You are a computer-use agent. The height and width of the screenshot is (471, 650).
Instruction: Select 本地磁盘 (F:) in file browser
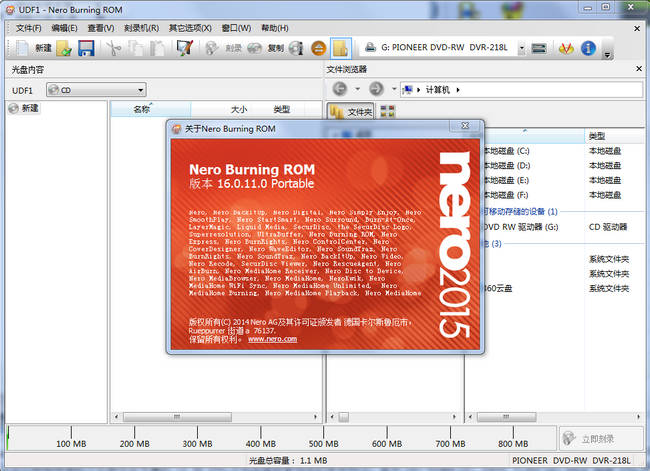tap(507, 195)
